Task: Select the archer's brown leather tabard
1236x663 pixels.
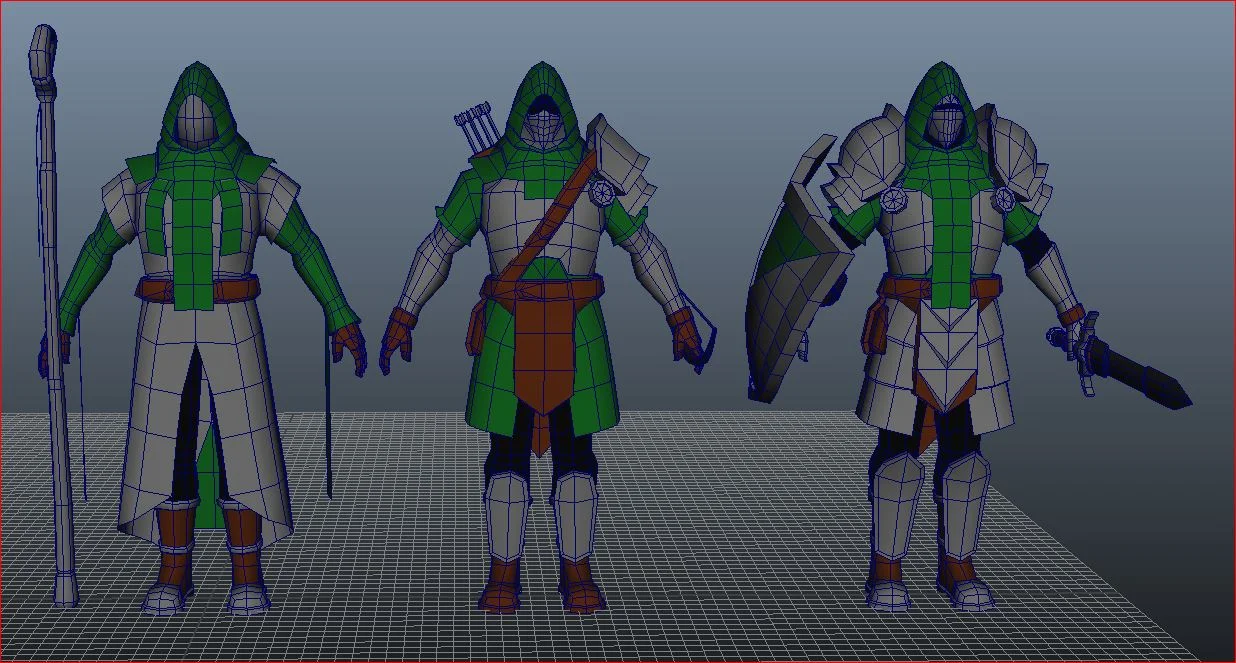Action: coord(544,345)
